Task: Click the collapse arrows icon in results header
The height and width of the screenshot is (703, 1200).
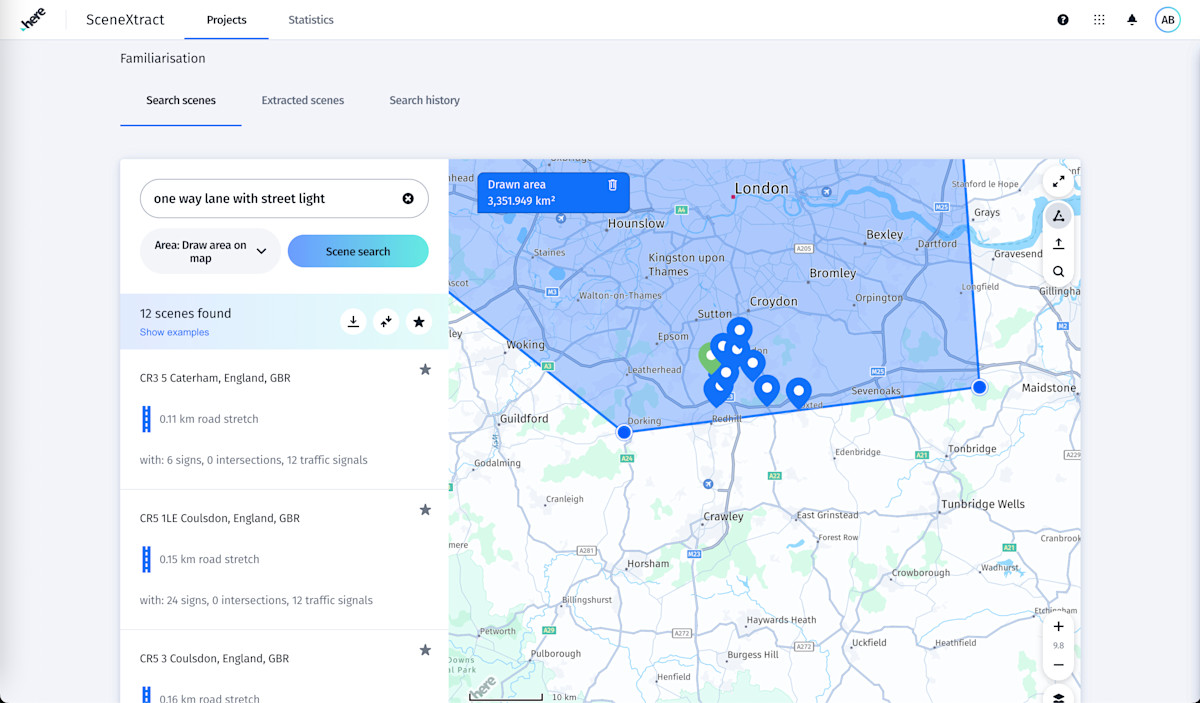Action: click(386, 321)
